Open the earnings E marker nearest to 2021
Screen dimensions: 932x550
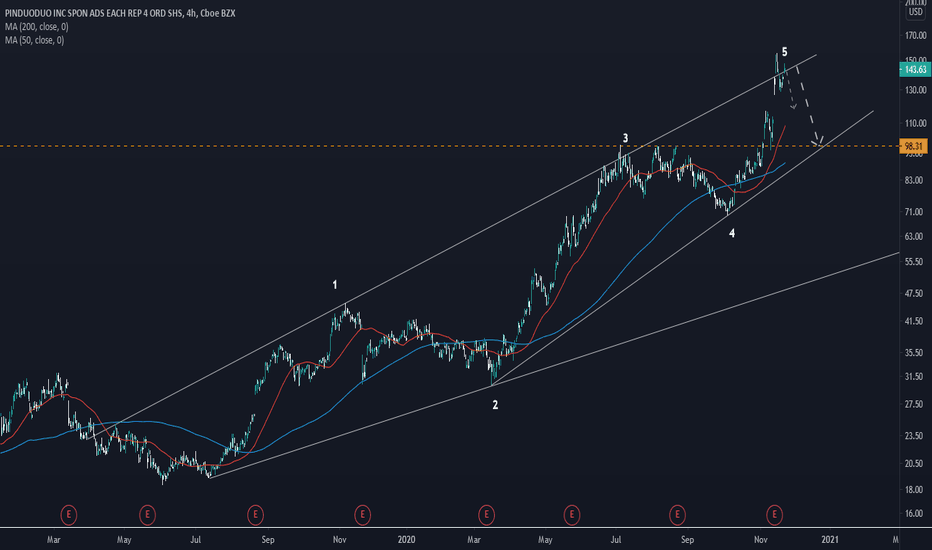[x=774, y=514]
